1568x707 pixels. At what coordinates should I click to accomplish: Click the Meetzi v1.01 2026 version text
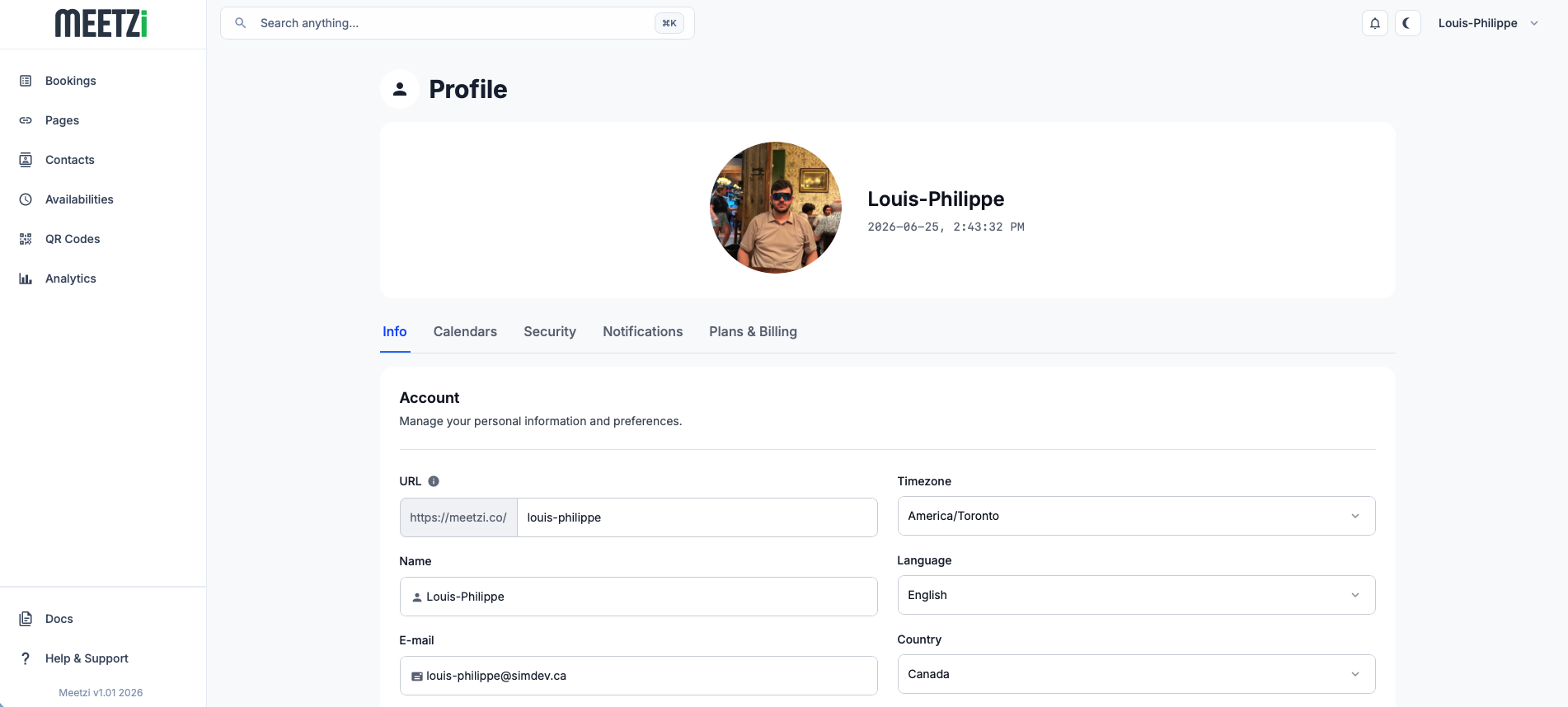point(101,693)
